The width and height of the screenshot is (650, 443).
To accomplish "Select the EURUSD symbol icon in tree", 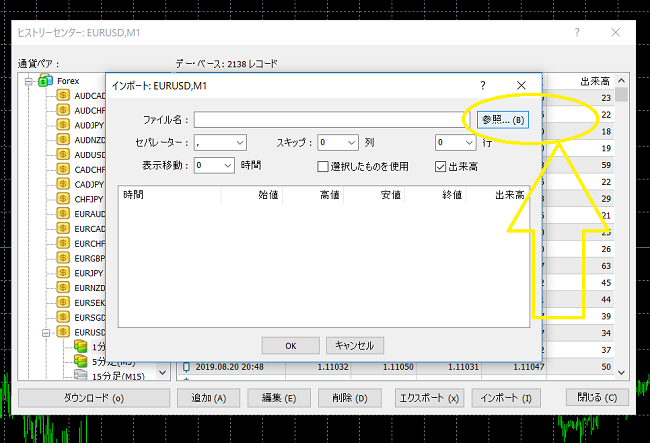I will tap(63, 331).
